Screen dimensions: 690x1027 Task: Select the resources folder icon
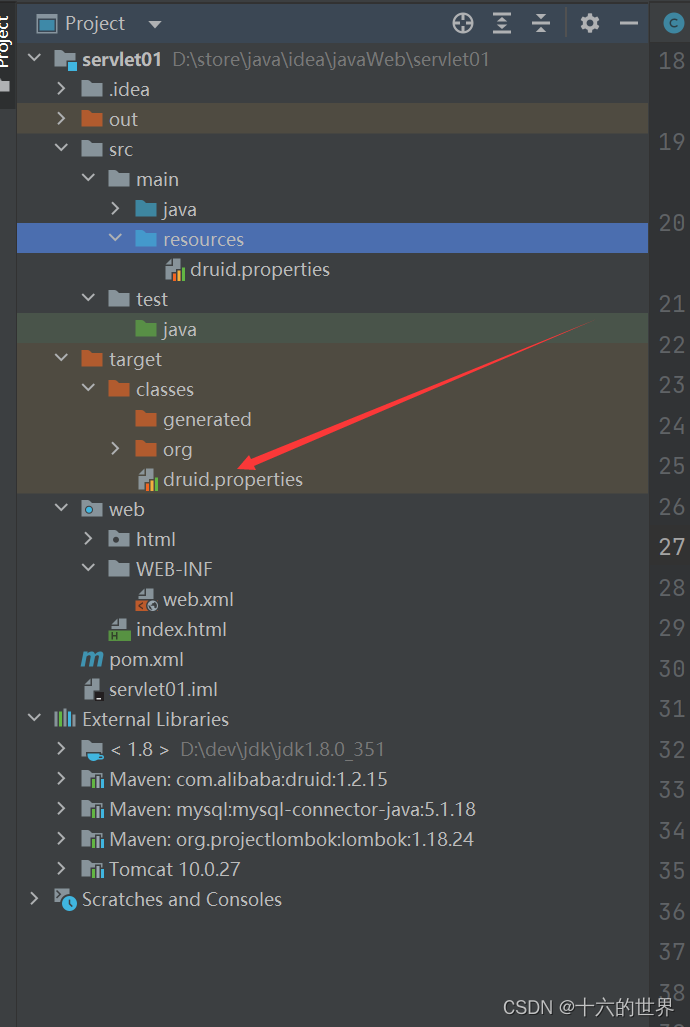tap(146, 239)
